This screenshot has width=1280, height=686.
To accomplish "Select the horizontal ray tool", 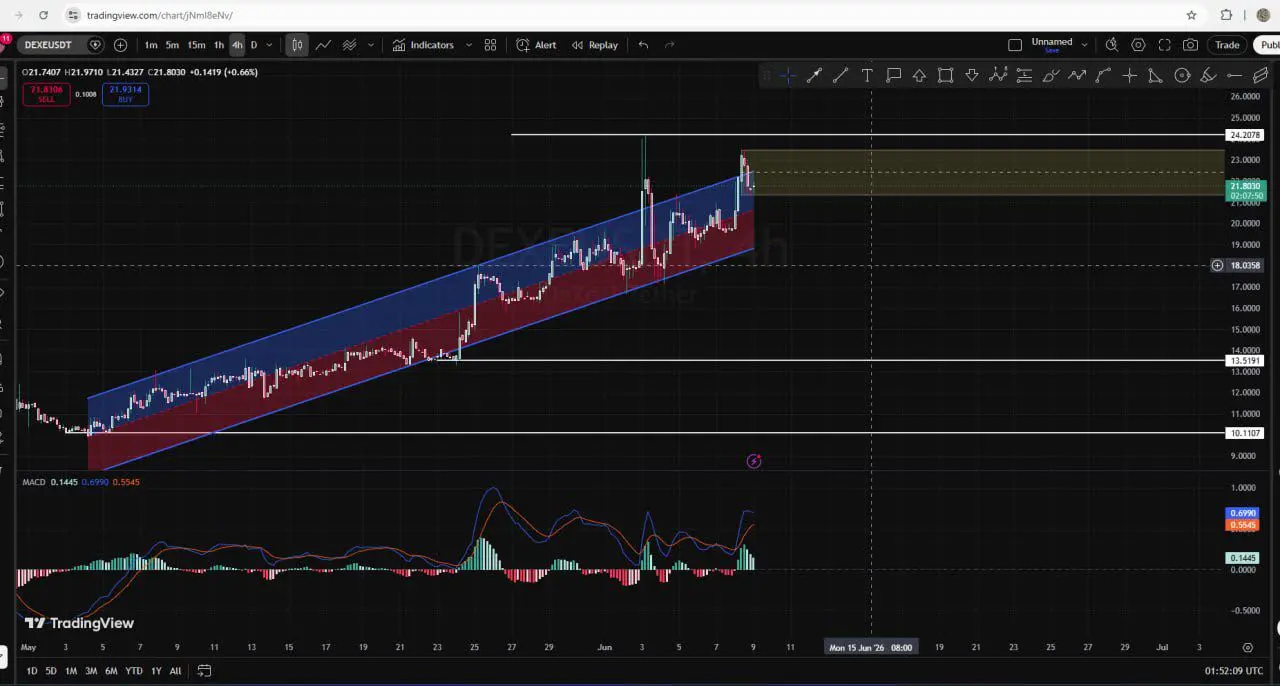I will 1234,75.
